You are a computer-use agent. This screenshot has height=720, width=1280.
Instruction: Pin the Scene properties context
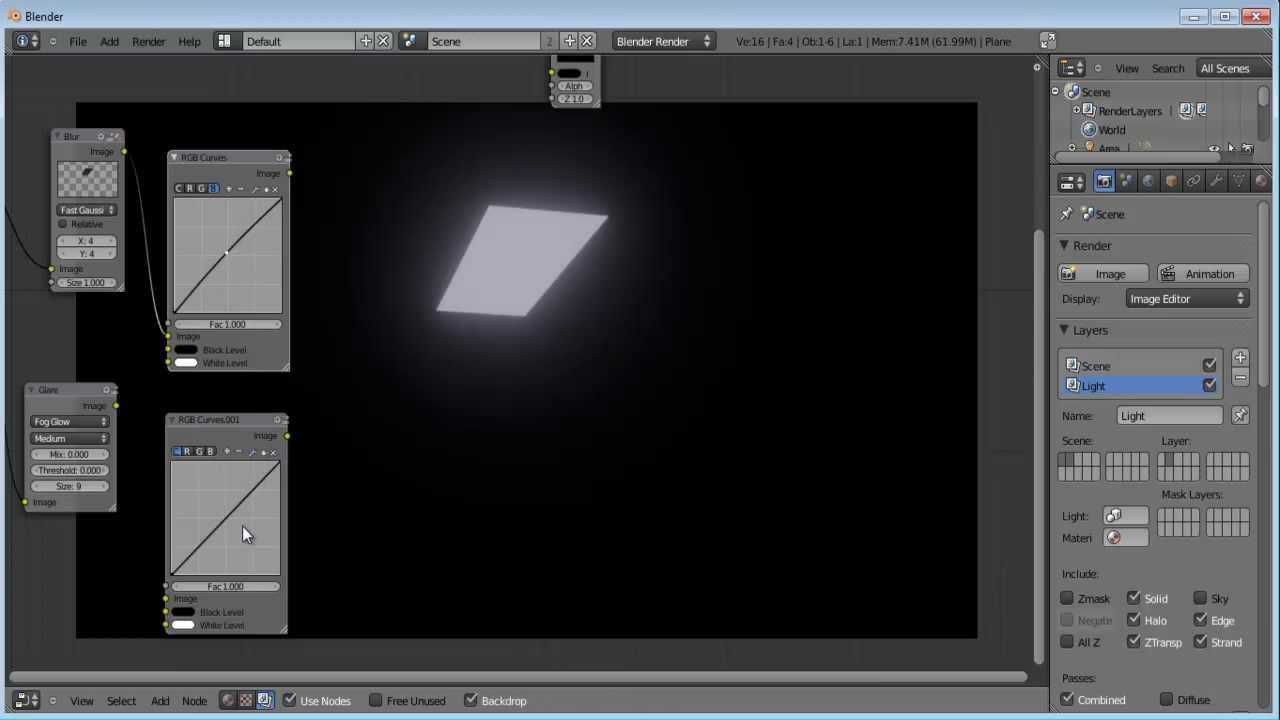[1066, 214]
